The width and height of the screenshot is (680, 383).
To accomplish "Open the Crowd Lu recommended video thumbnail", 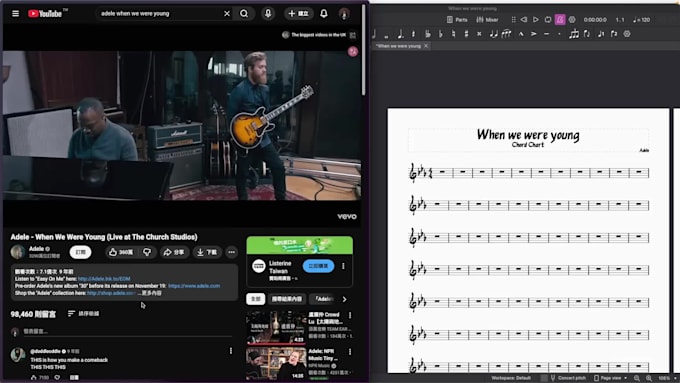I will [x=276, y=327].
